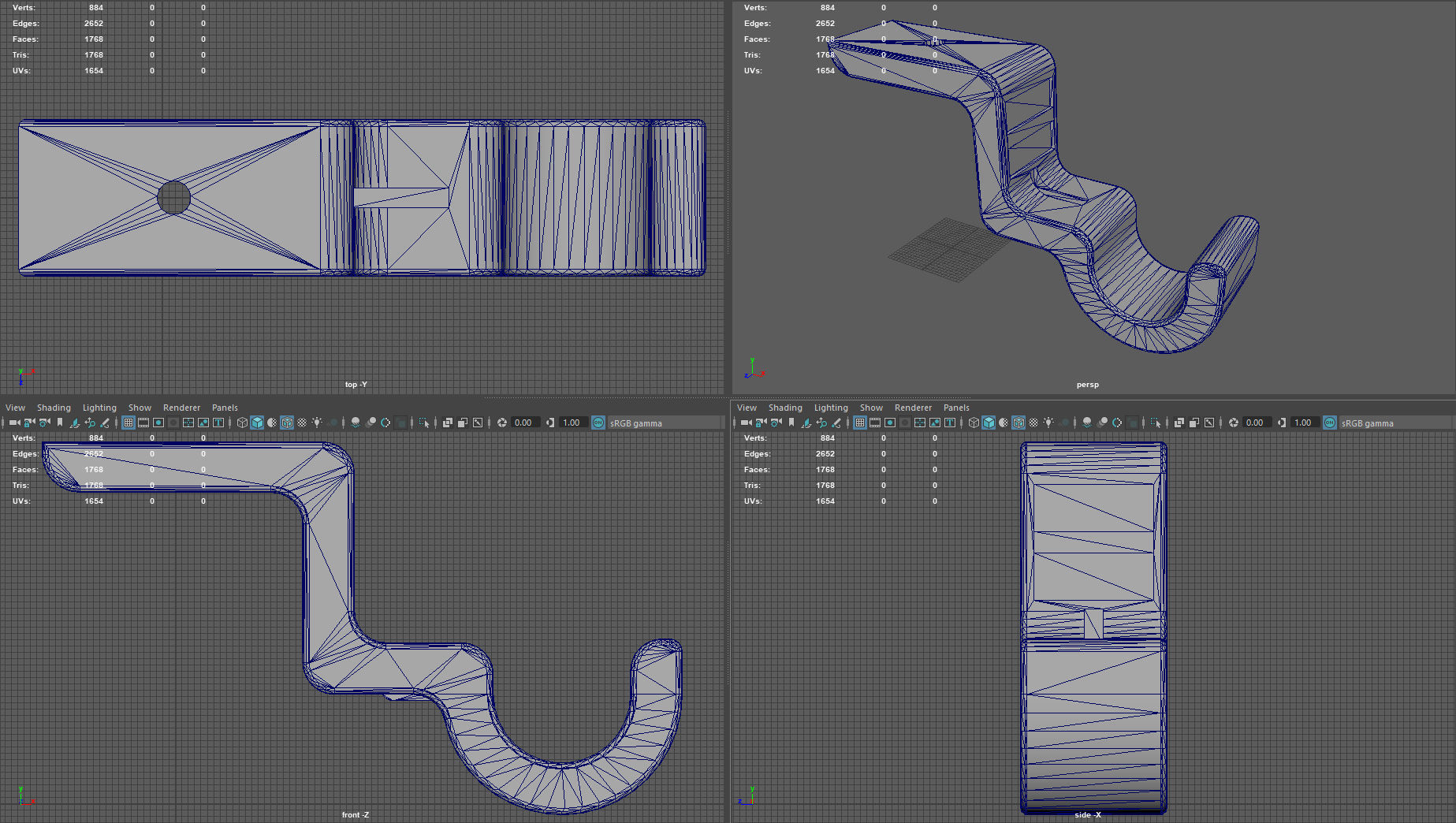Click 'top -Y' camera label in top view
1456x823 pixels.
(x=356, y=385)
